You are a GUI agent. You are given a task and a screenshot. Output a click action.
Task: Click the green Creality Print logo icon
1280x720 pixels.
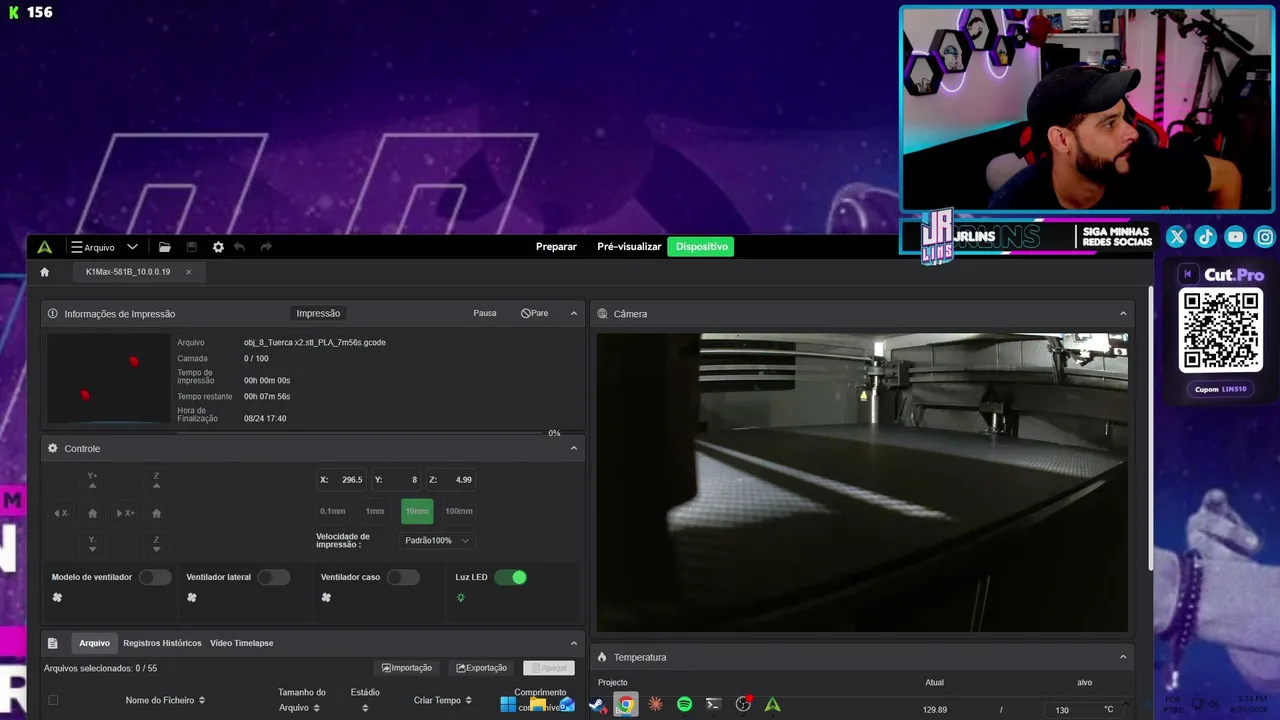(44, 247)
